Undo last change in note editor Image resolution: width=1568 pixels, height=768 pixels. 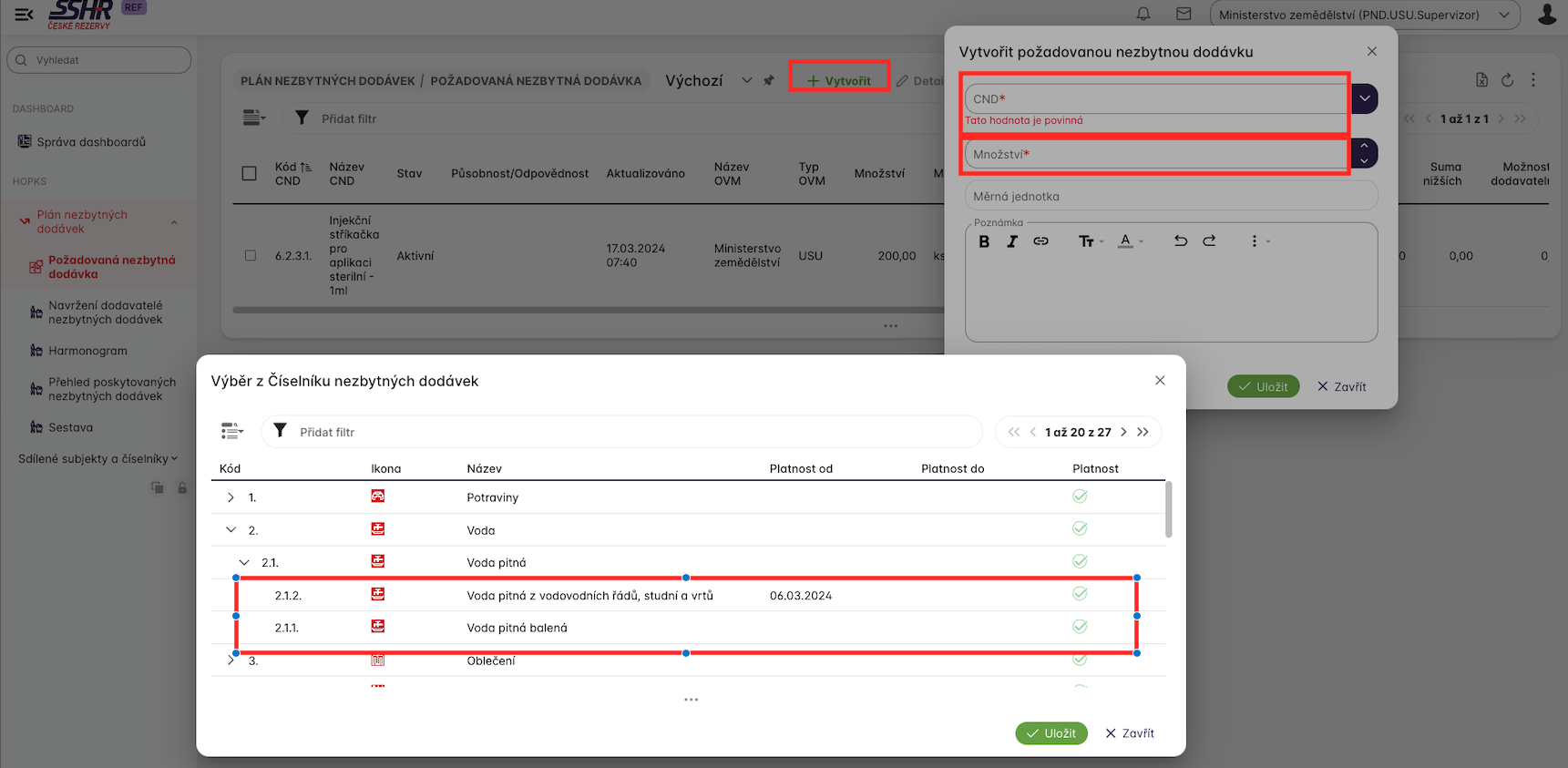[x=1180, y=241]
